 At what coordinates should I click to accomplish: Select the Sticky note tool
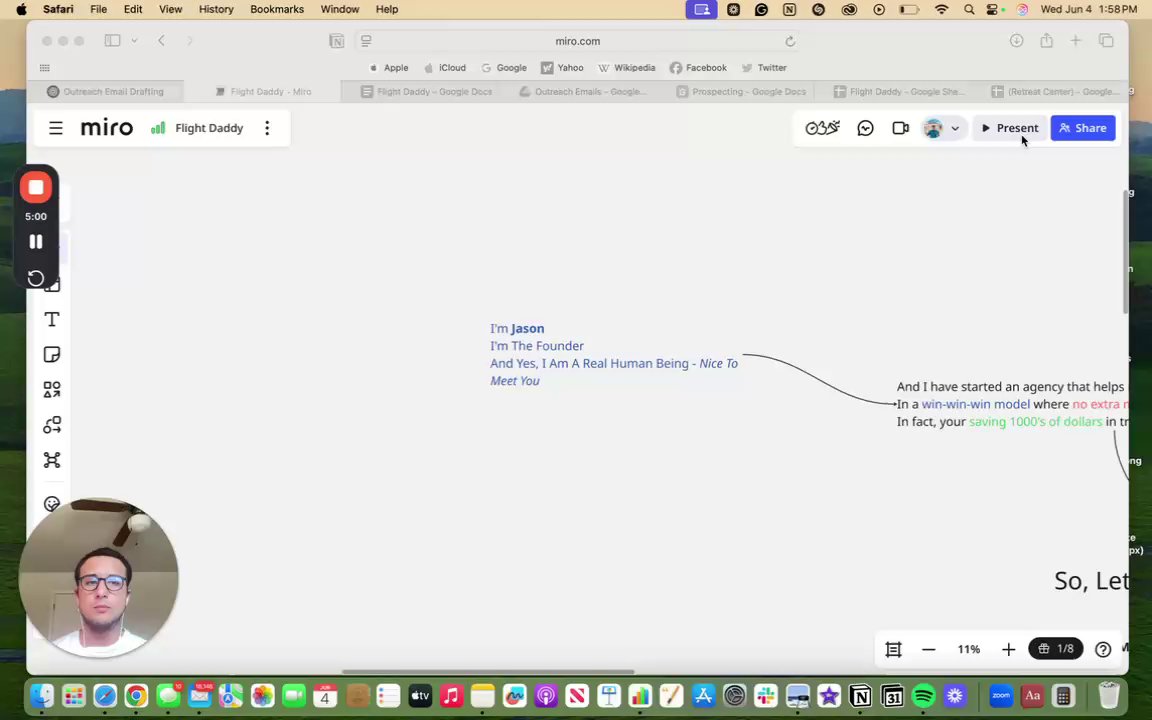point(51,355)
